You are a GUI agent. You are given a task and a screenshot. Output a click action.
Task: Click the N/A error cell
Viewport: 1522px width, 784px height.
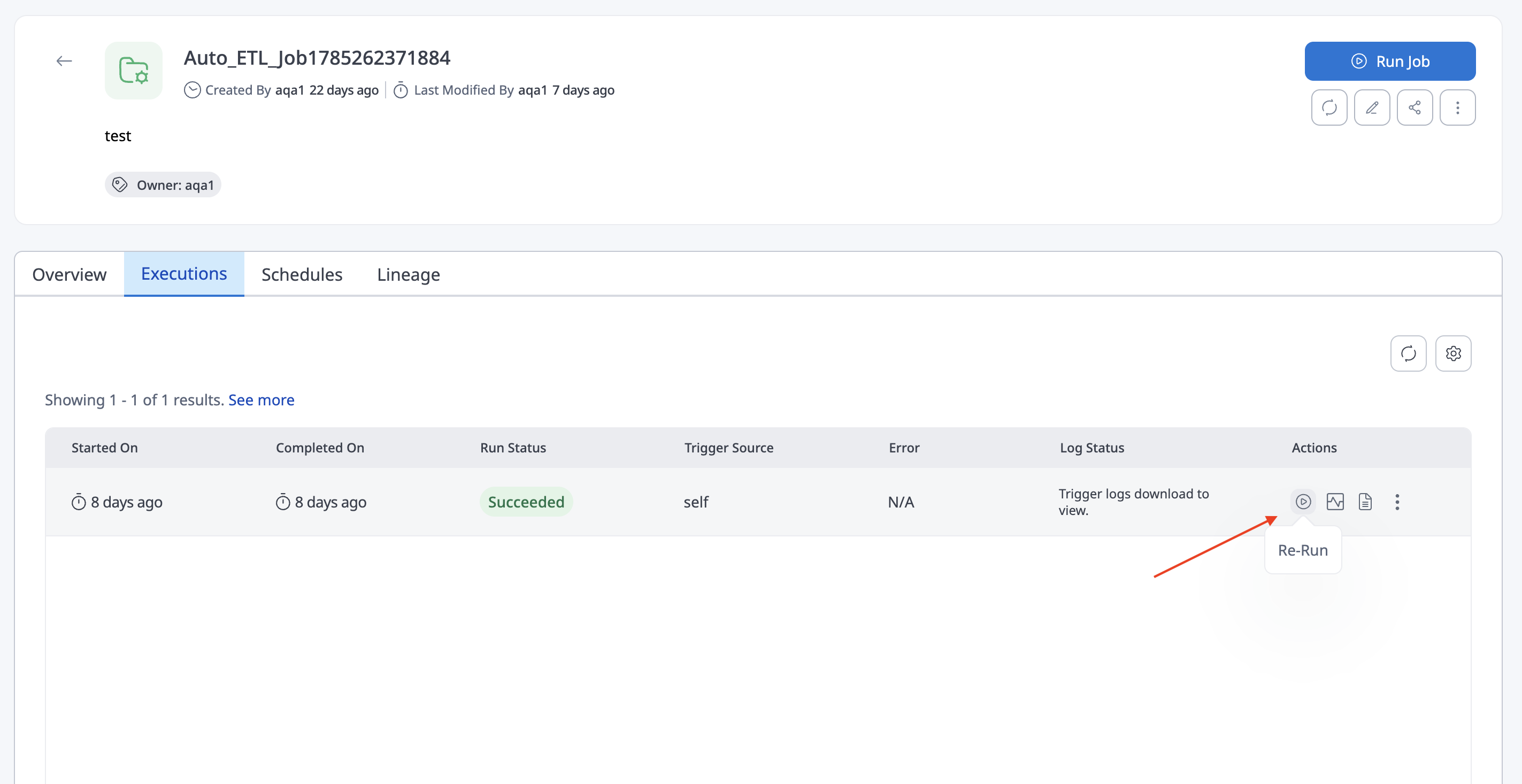tap(901, 502)
